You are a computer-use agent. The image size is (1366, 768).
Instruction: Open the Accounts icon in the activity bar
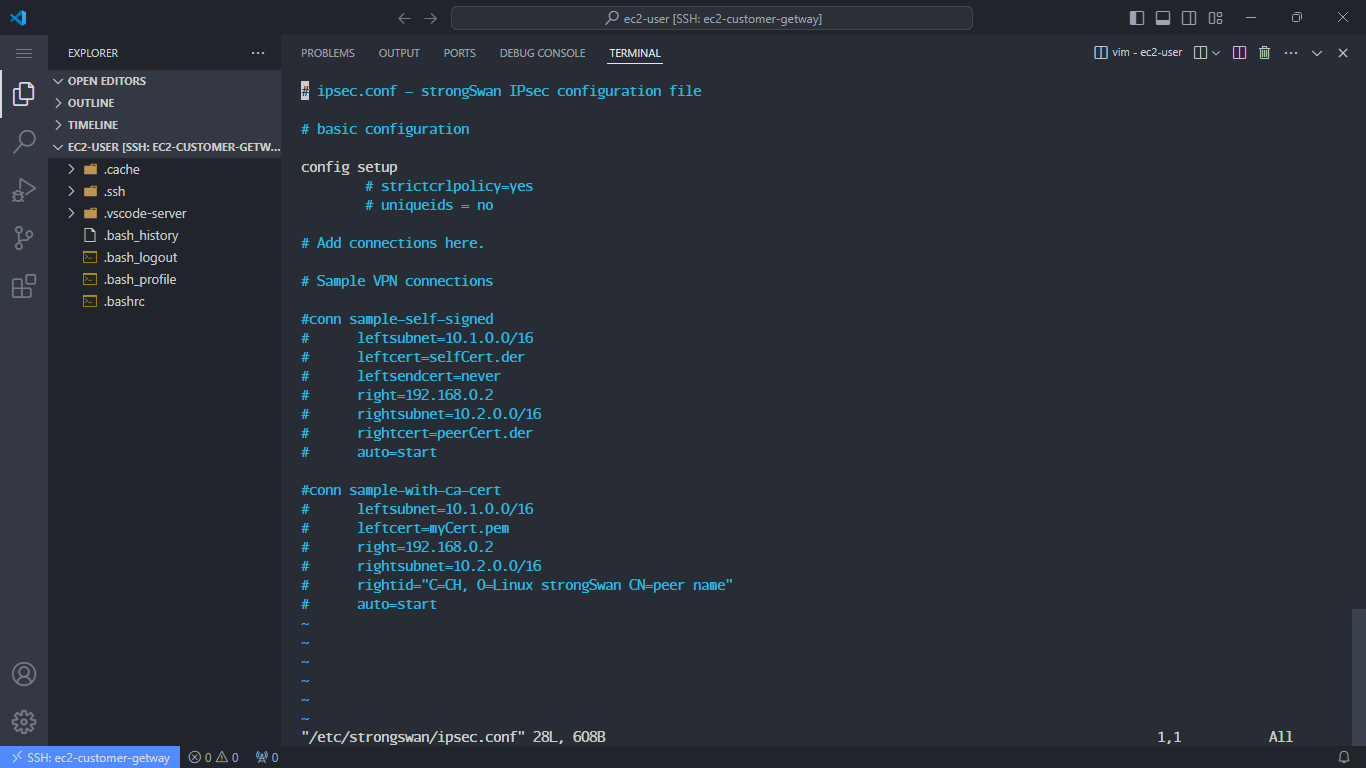click(x=24, y=674)
